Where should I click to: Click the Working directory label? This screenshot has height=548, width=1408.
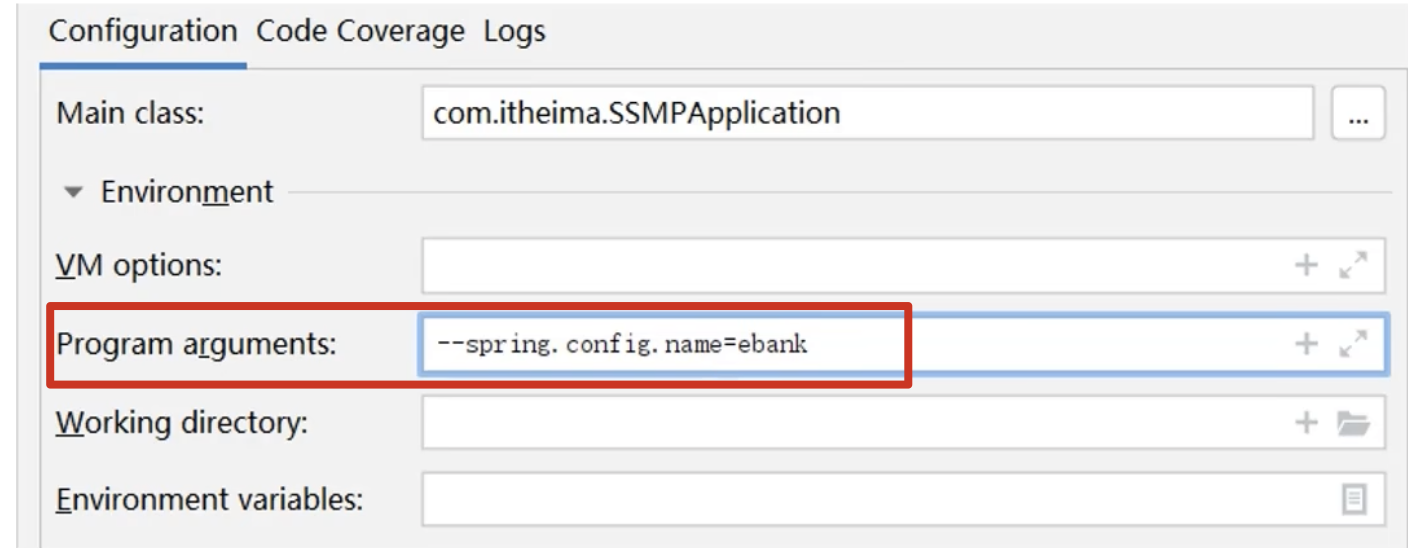pyautogui.click(x=182, y=424)
